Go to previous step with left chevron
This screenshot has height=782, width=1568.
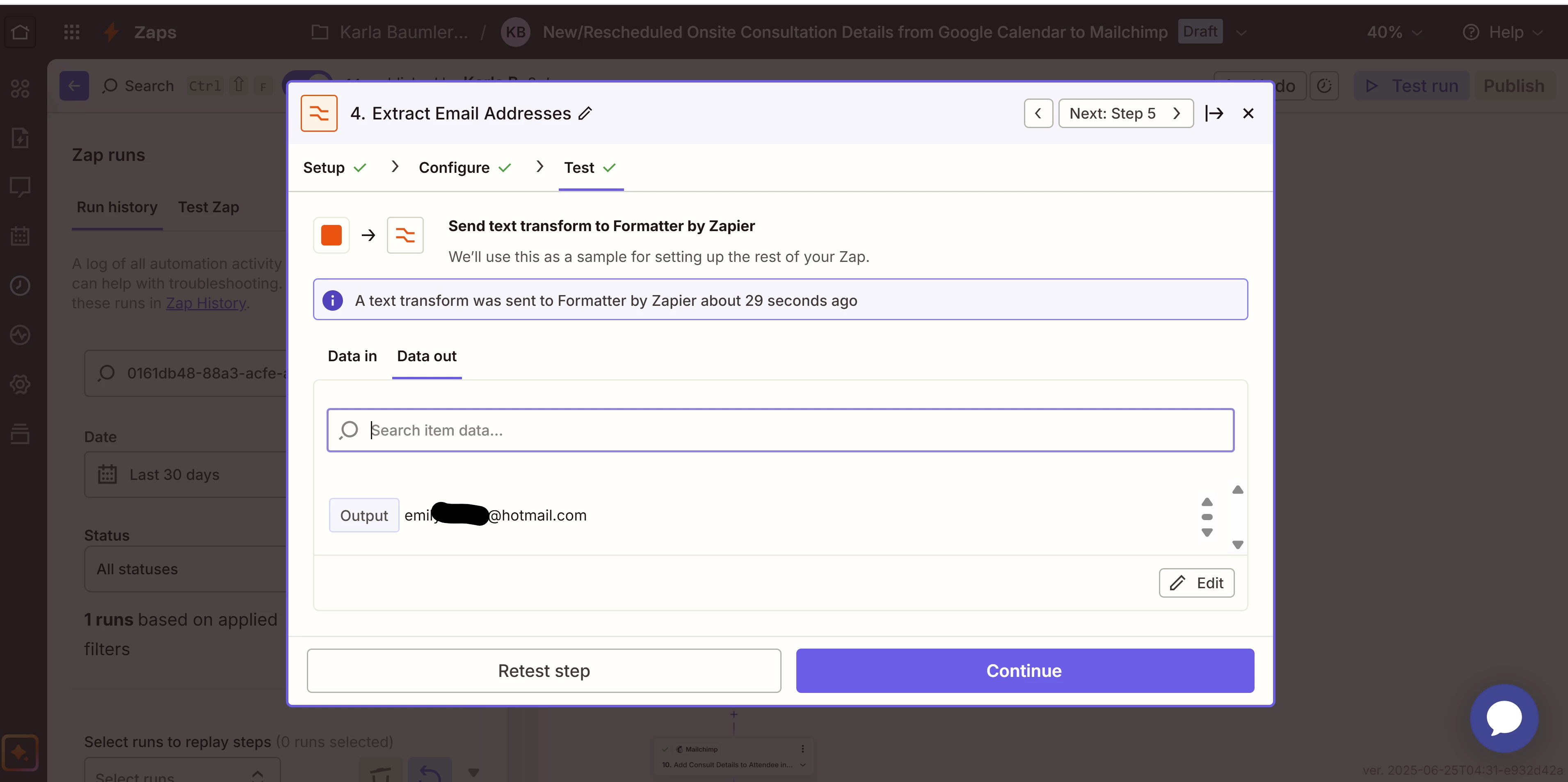point(1038,113)
